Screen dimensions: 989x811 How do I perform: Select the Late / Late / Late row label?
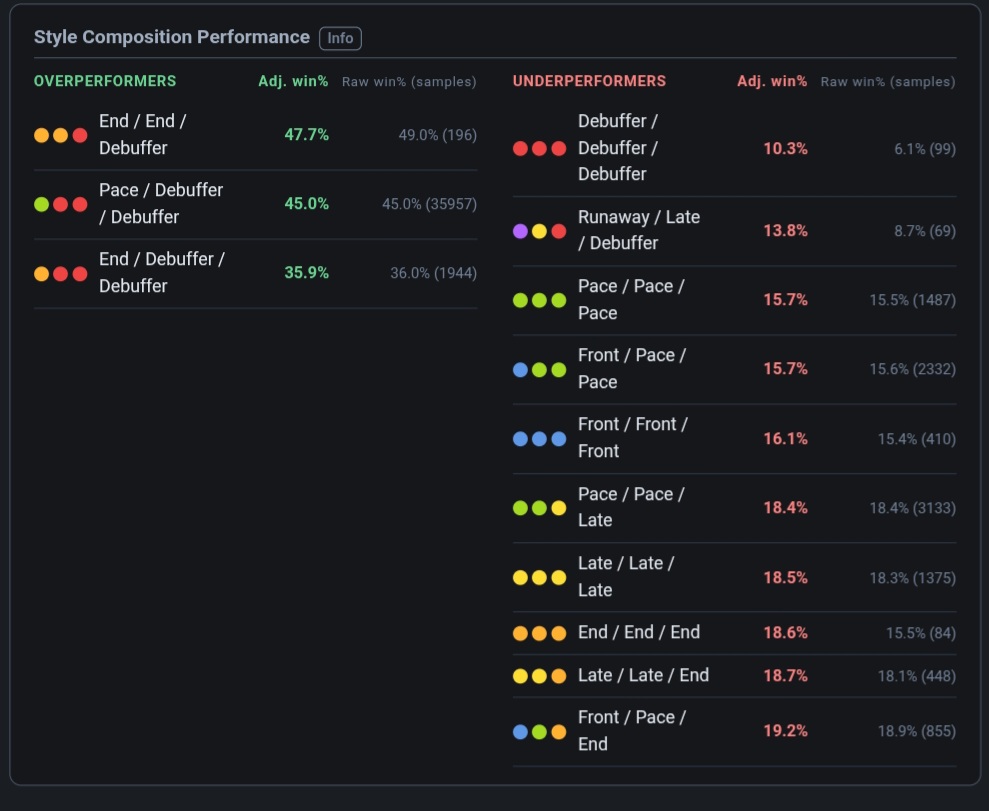pyautogui.click(x=626, y=576)
